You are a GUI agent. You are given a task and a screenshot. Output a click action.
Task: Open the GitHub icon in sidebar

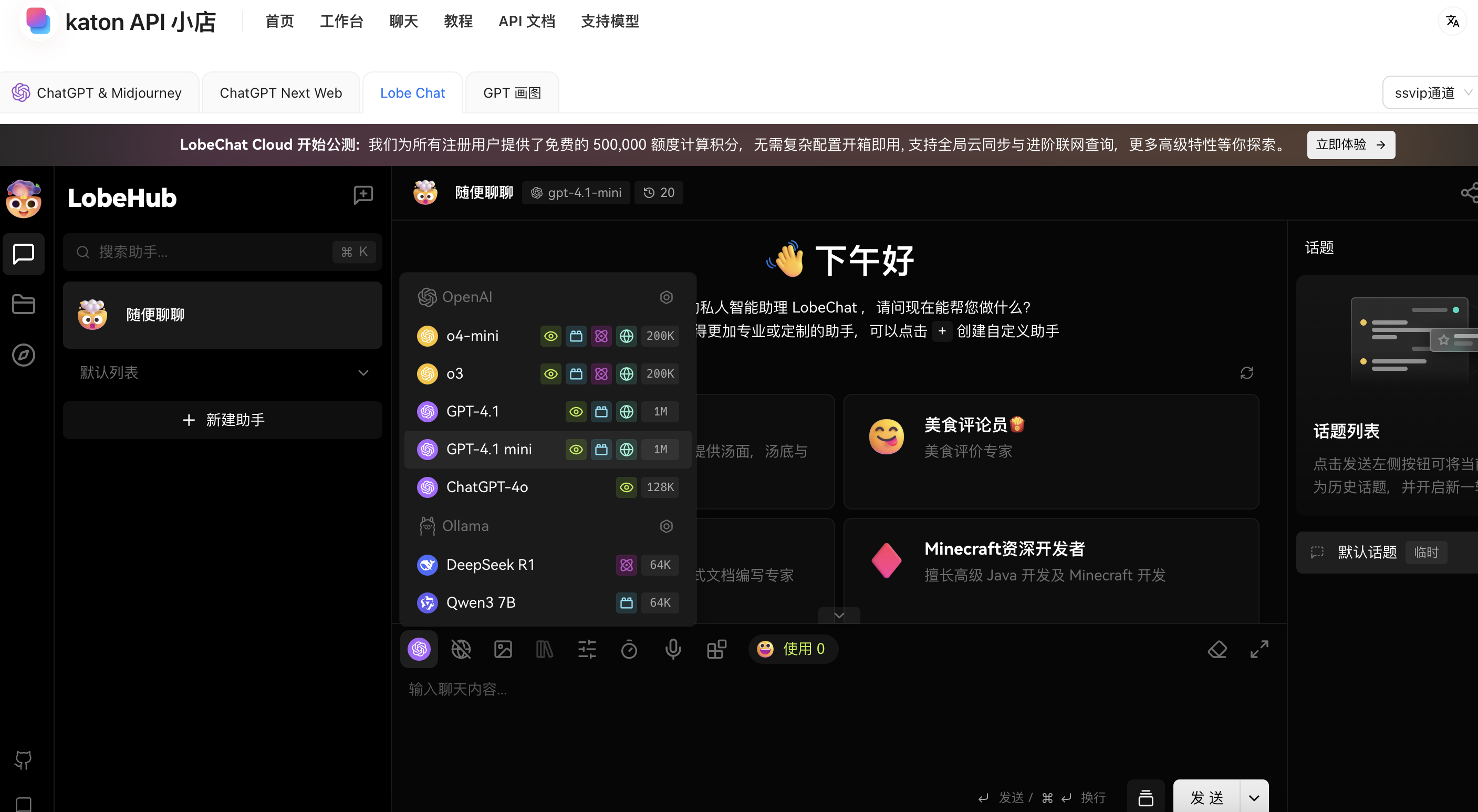24,761
